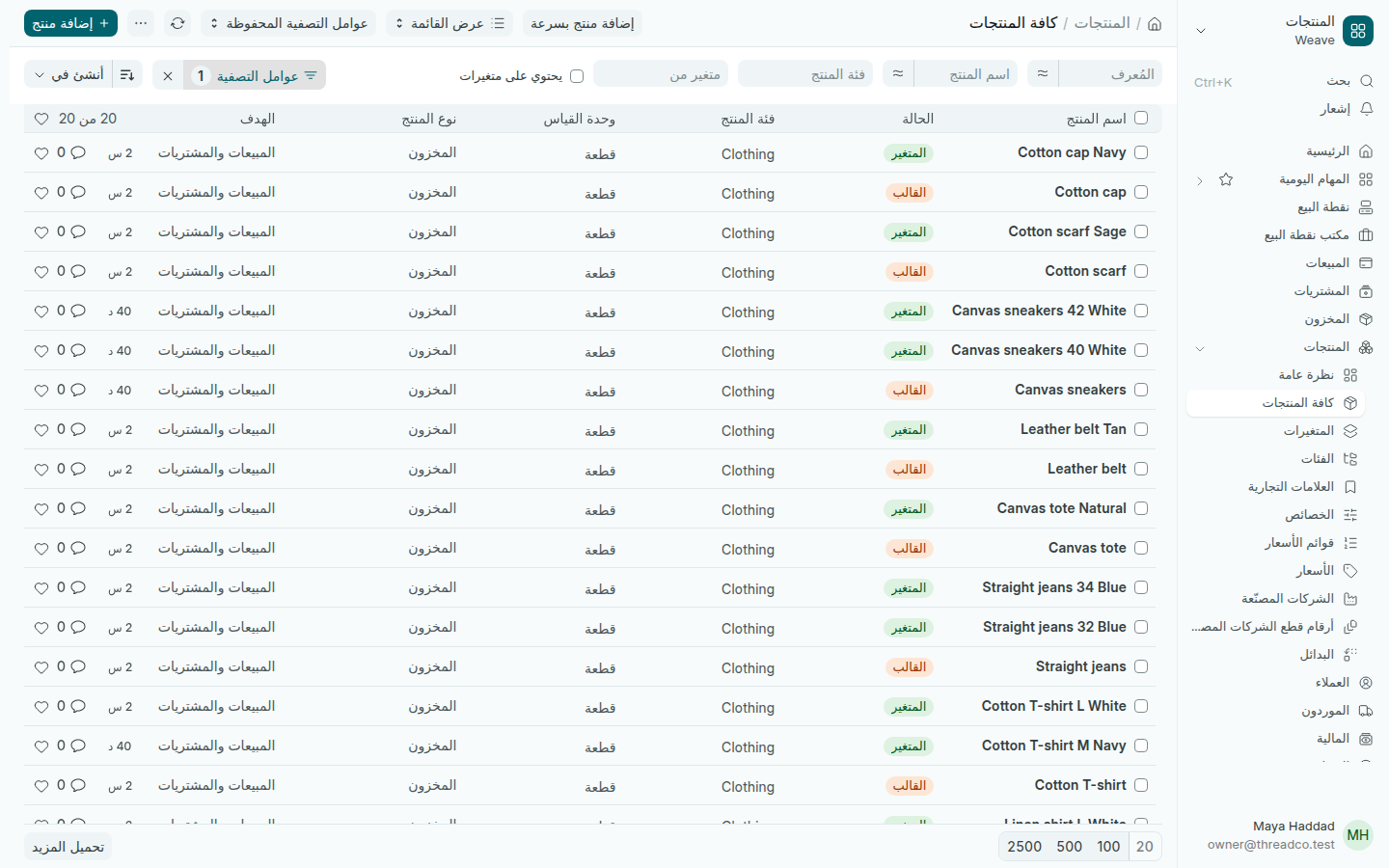
Task: Select the Cotton cap Navy row checkbox
Action: [1141, 152]
